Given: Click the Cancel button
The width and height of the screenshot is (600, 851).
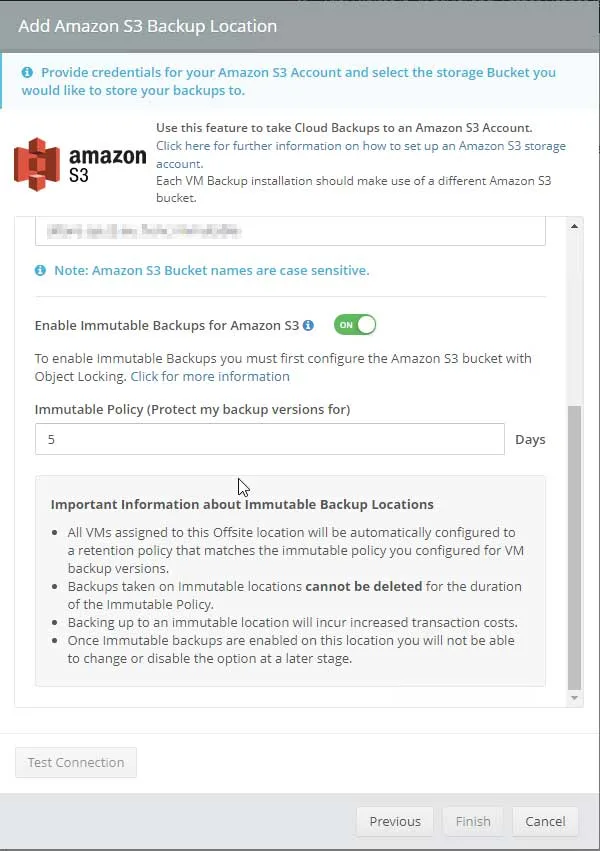Looking at the screenshot, I should coord(545,821).
